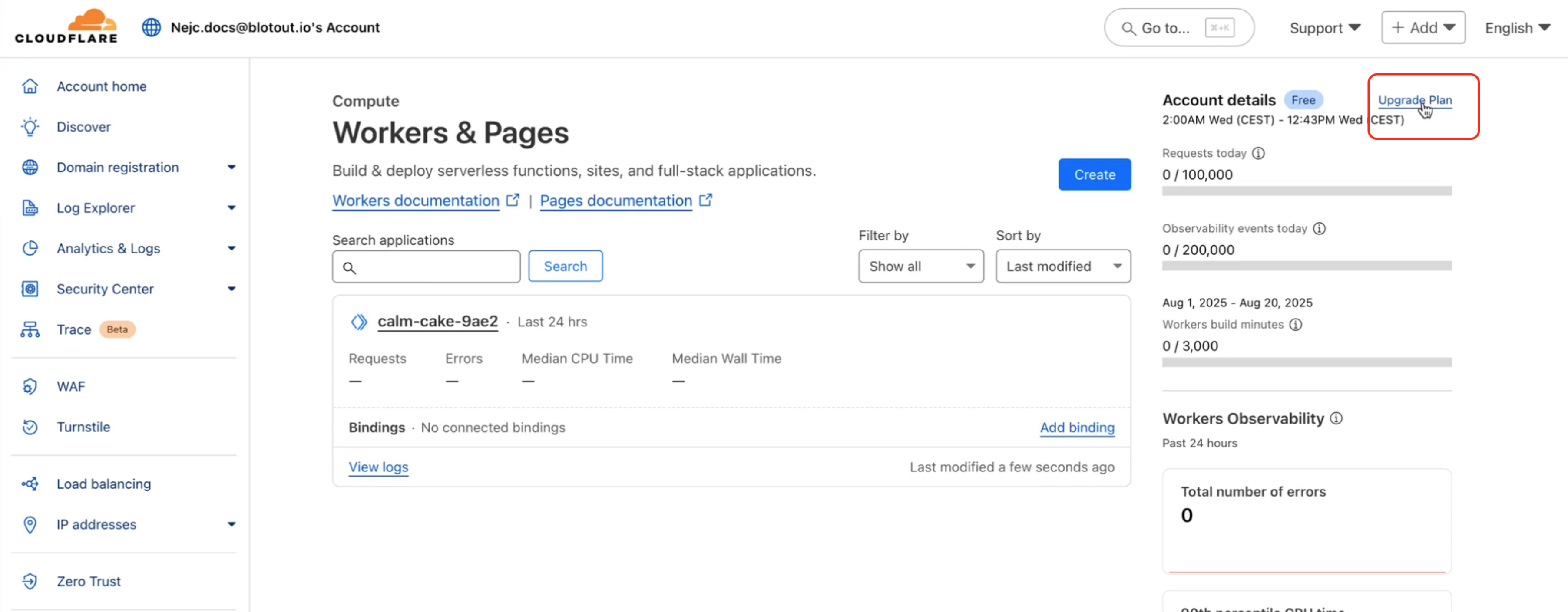Click the Zero Trust sidebar icon
This screenshot has height=612, width=1568.
[x=30, y=581]
